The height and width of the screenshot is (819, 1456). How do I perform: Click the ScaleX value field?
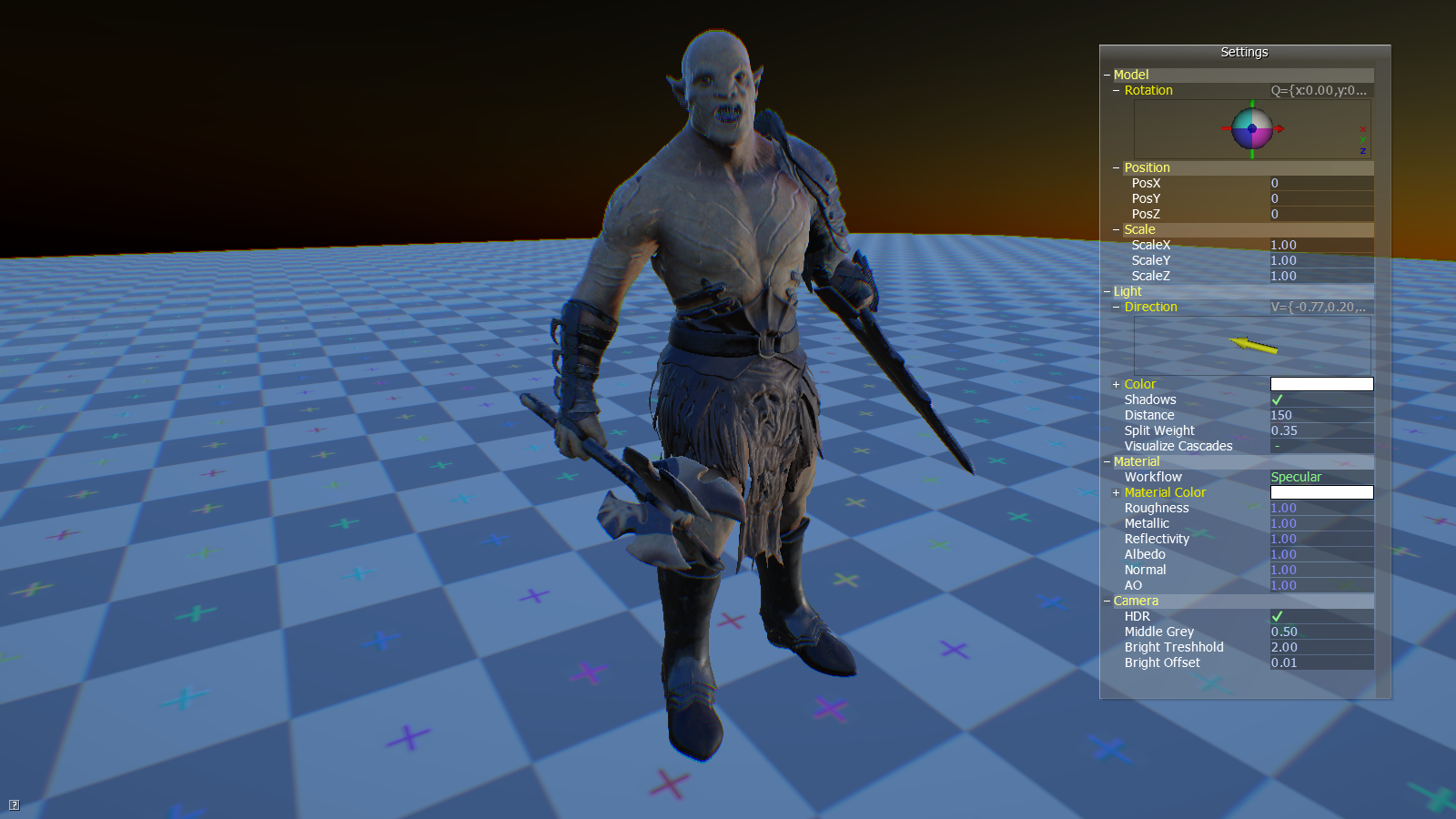point(1322,245)
